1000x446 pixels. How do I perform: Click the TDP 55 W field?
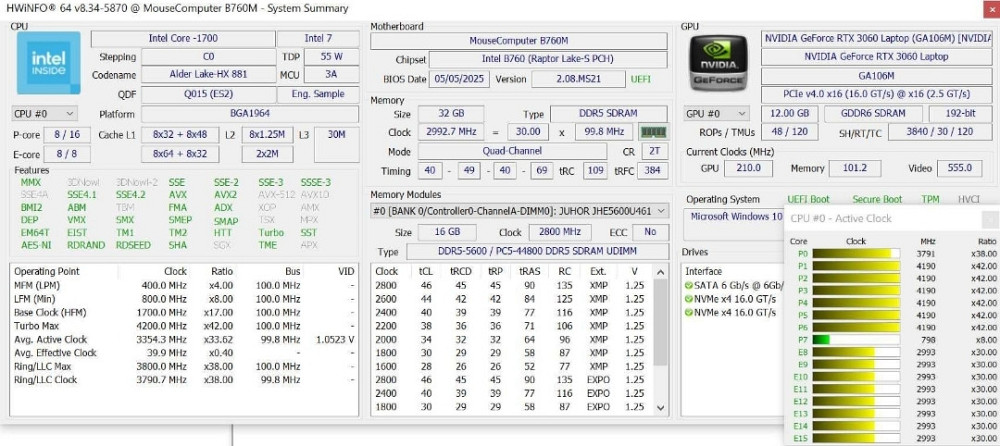pos(331,57)
